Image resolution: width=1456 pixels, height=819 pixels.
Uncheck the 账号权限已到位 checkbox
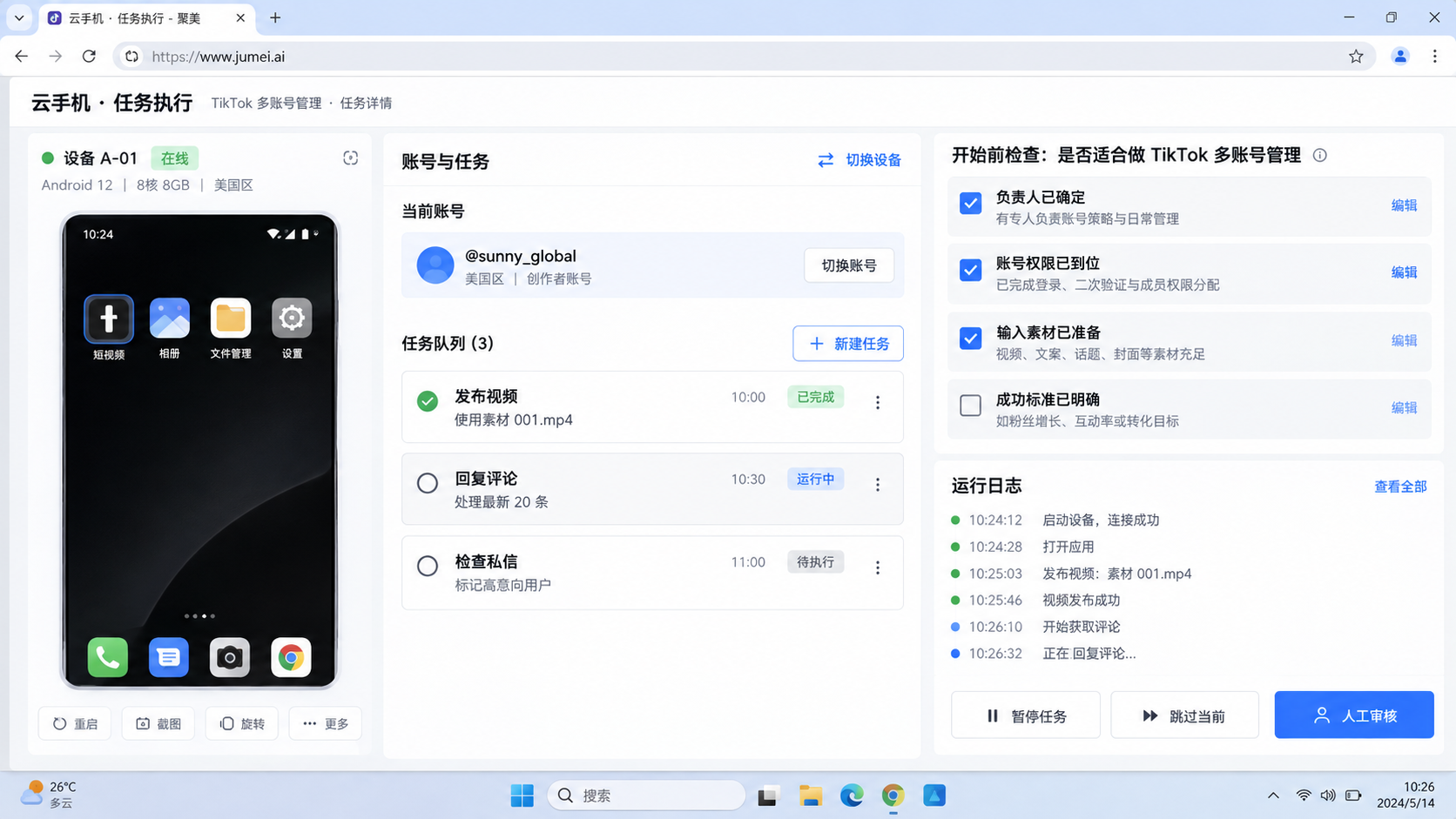[x=971, y=270]
